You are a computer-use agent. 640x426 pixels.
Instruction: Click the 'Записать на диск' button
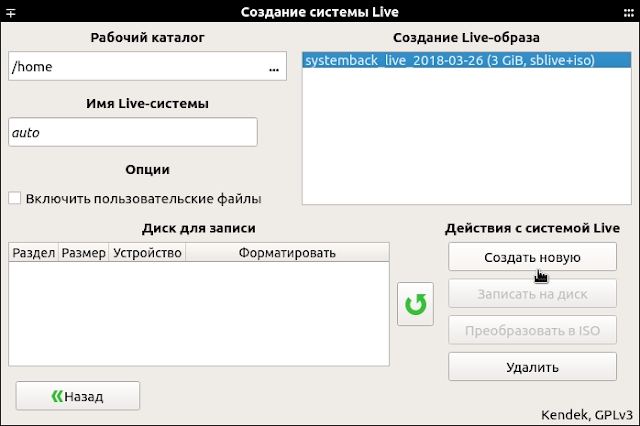pos(532,294)
